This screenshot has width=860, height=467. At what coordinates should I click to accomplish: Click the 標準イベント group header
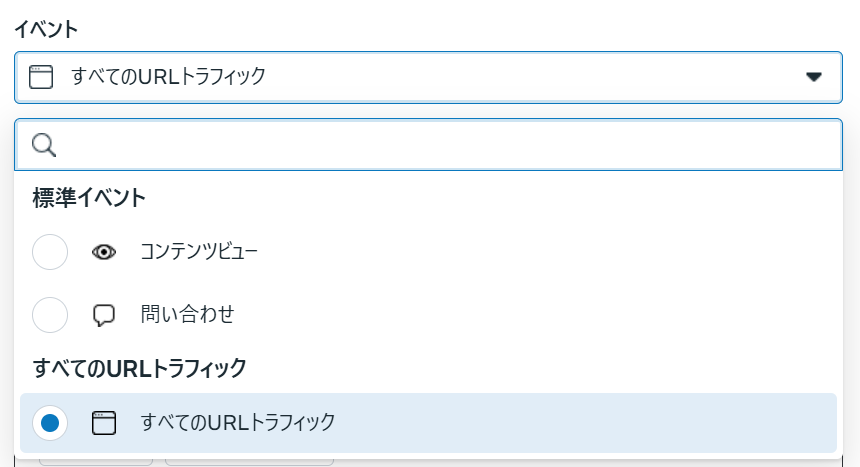pyautogui.click(x=89, y=198)
